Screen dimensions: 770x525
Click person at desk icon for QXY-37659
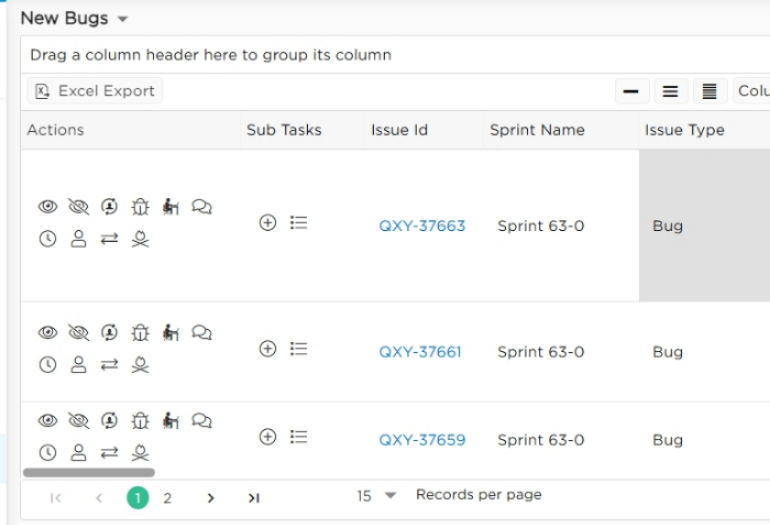(171, 421)
